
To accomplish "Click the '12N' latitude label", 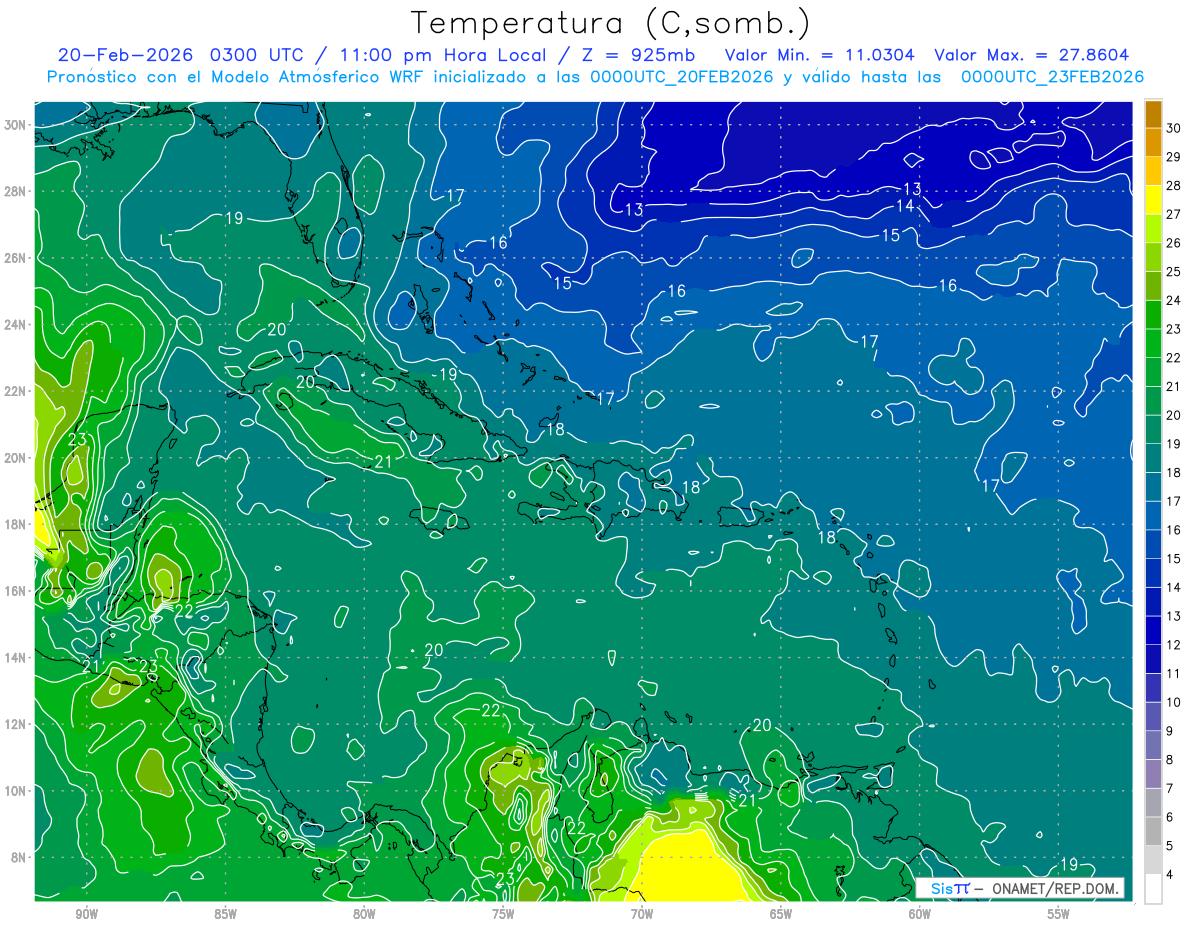I will [15, 724].
